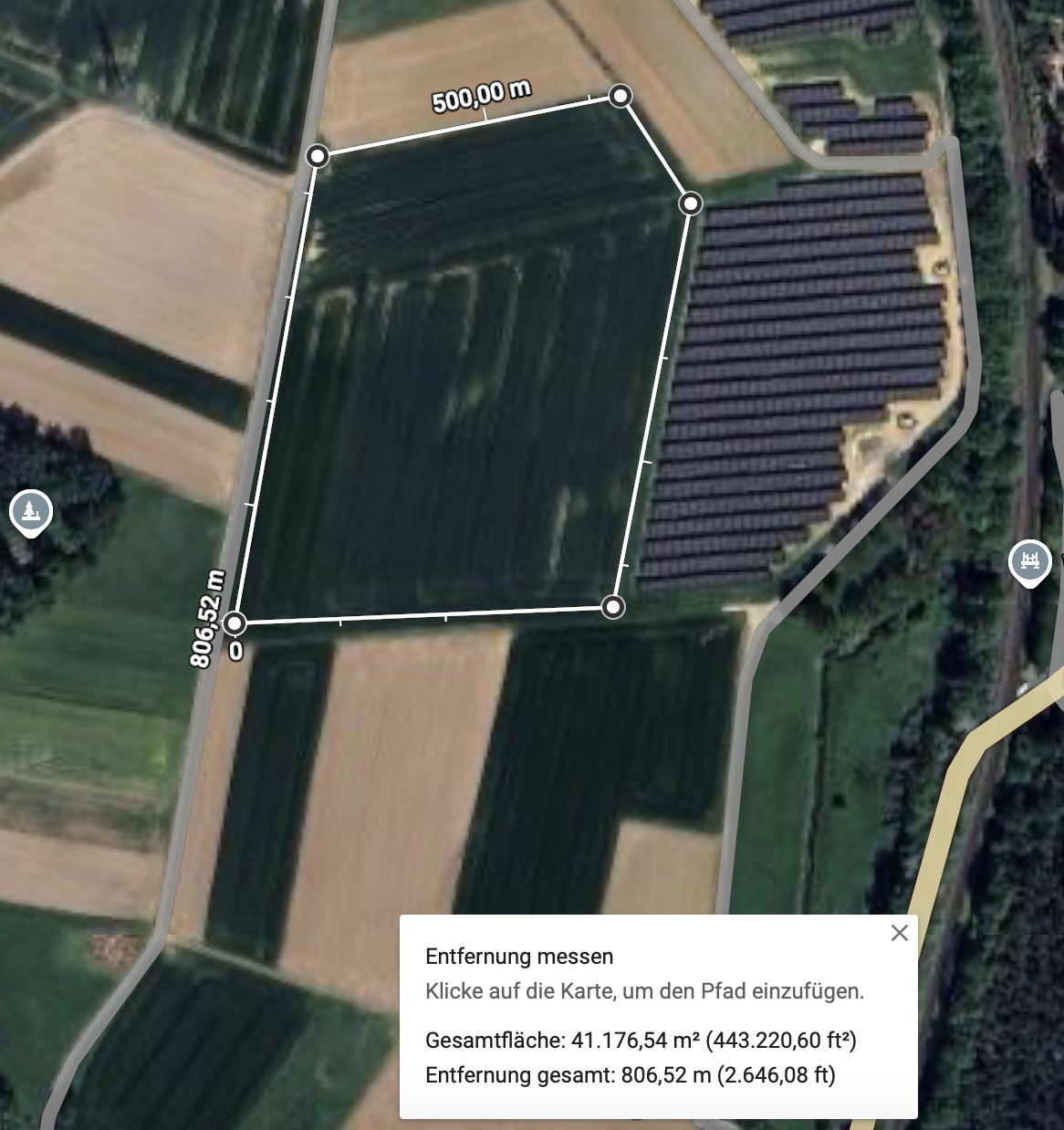Viewport: 1064px width, 1130px height.
Task: Click the measurement node at the field's upper-left corner
Action: pyautogui.click(x=317, y=156)
